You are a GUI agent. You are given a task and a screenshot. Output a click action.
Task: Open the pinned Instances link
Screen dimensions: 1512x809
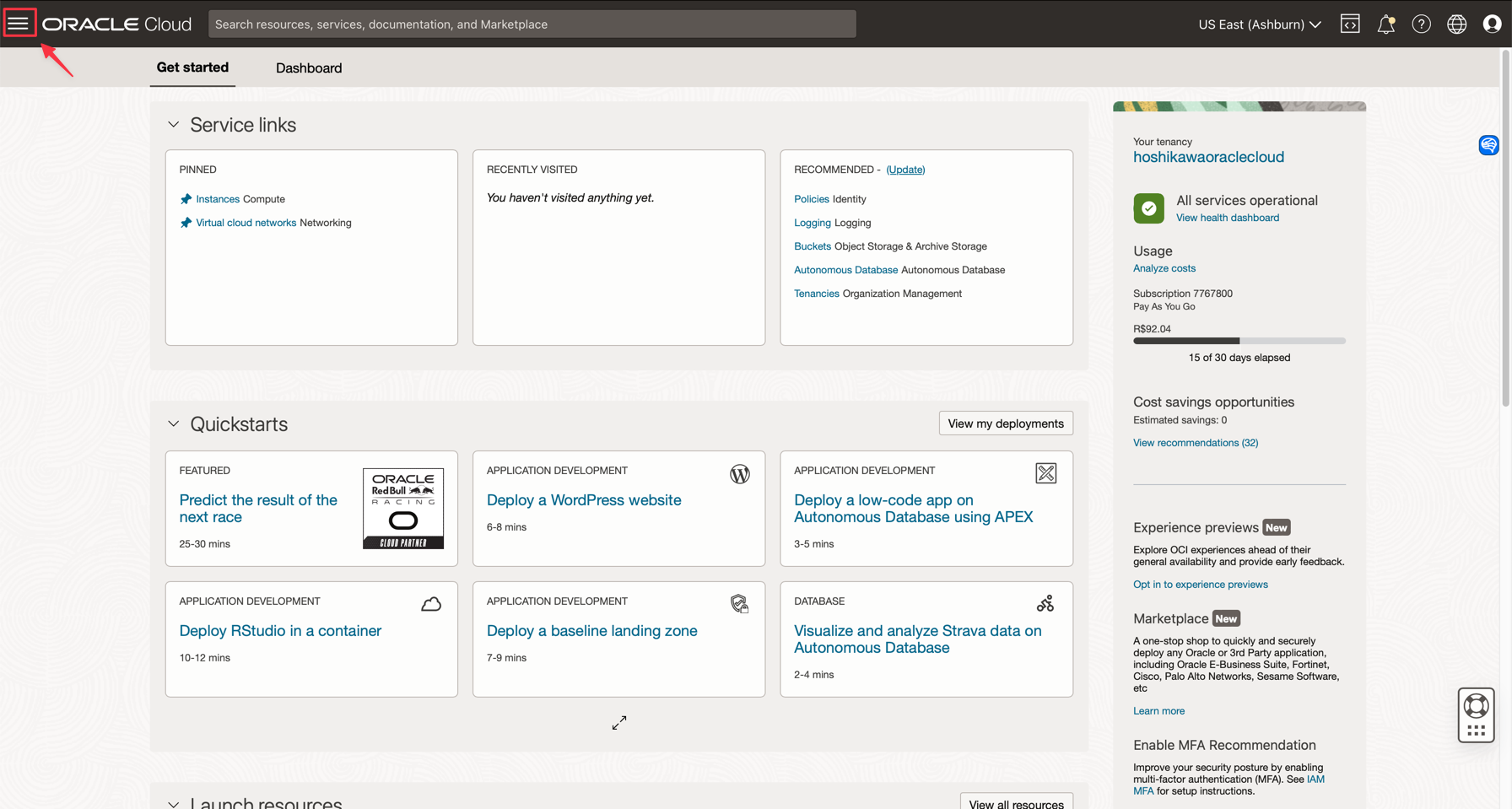coord(218,199)
